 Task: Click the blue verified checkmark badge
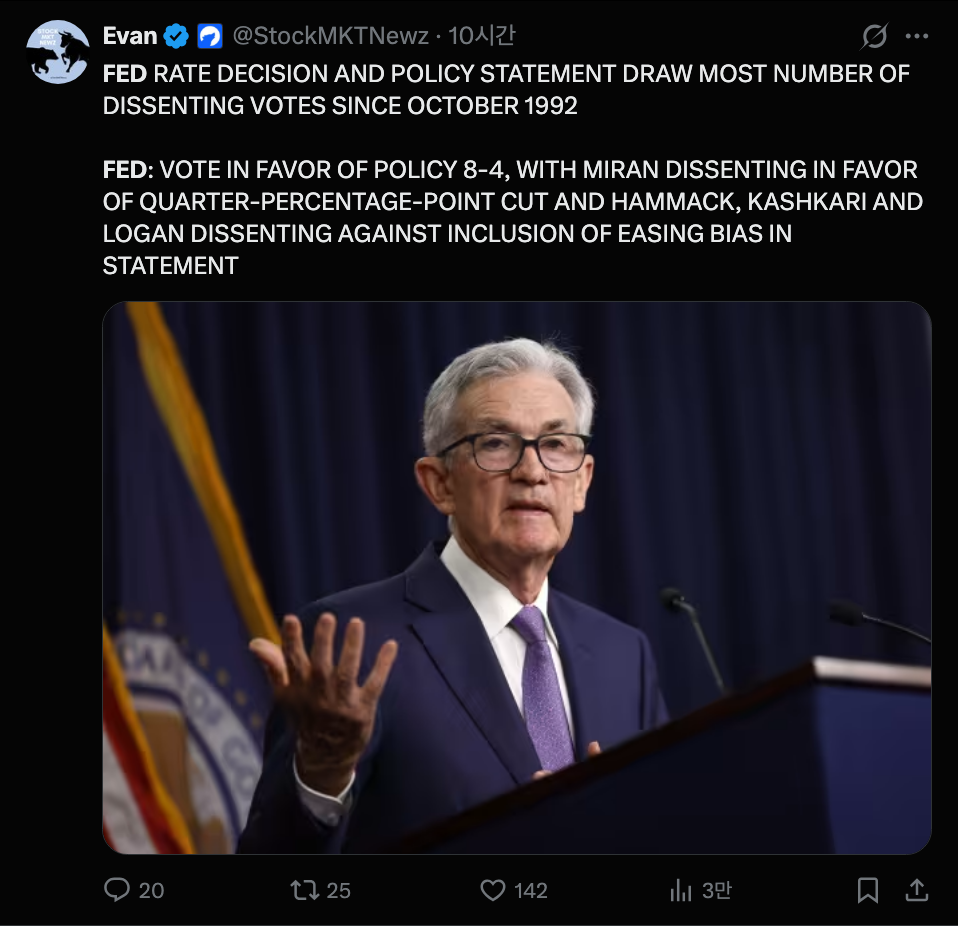tap(176, 37)
